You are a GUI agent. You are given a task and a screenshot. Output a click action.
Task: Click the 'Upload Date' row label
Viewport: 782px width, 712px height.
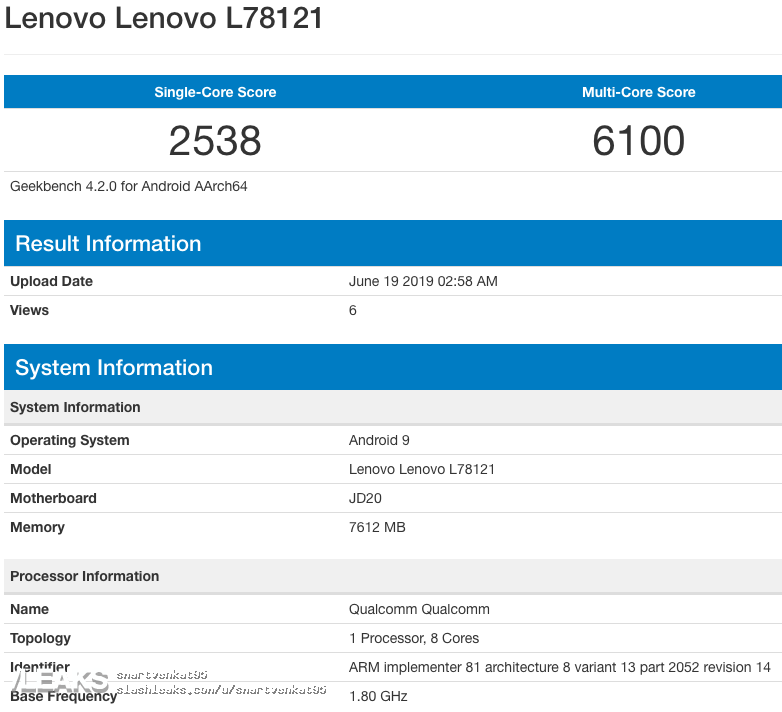click(51, 281)
